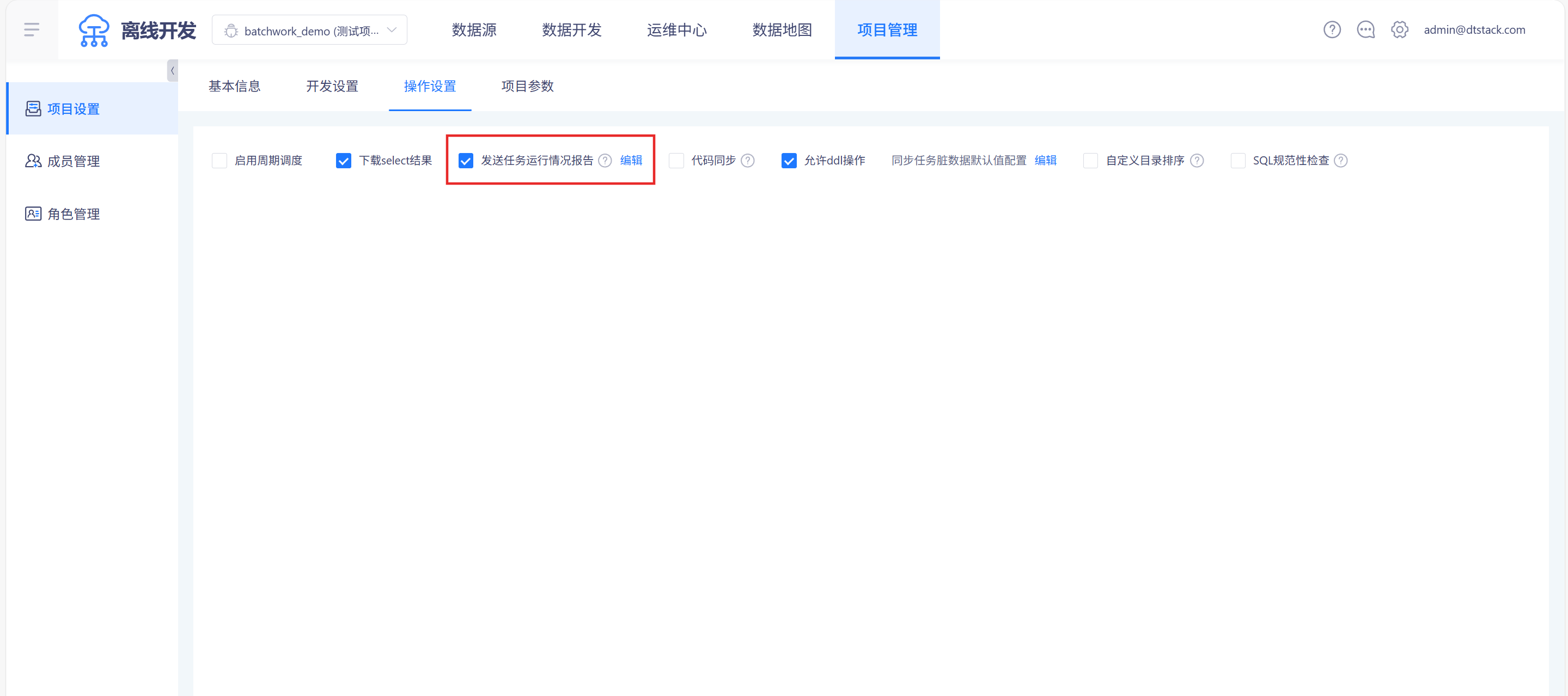Open the 运维中心 top menu
Image resolution: width=1568 pixels, height=696 pixels.
[676, 30]
